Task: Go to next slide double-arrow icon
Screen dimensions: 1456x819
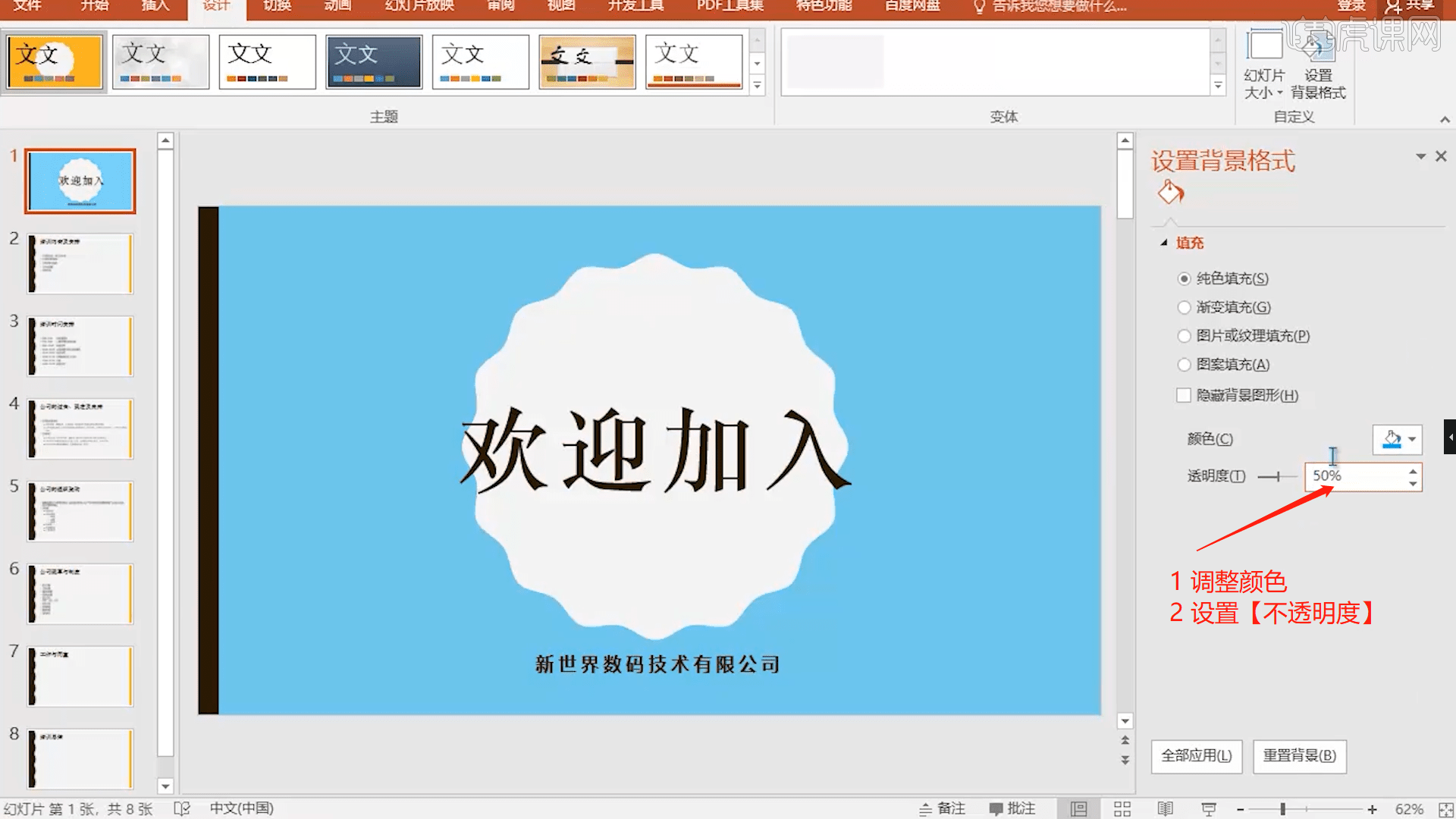Action: 1125,760
